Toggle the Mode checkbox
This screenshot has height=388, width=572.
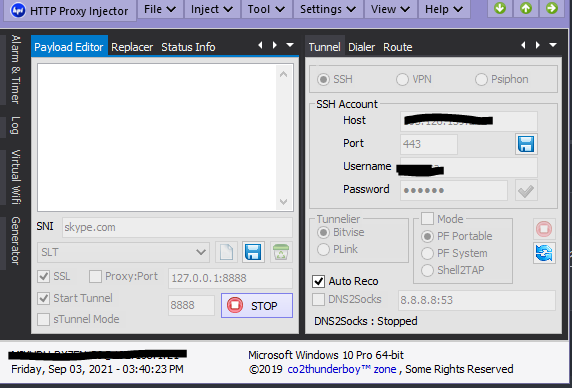click(427, 219)
